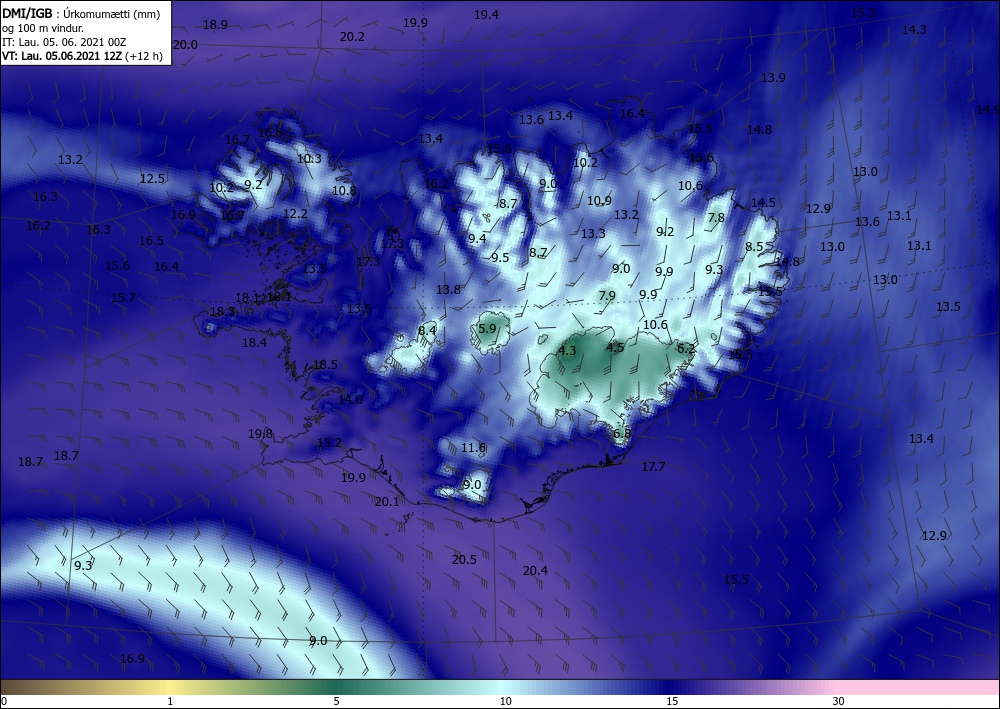Click the 8.4 value in west Iceland
The width and height of the screenshot is (1000, 709).
[x=427, y=330]
